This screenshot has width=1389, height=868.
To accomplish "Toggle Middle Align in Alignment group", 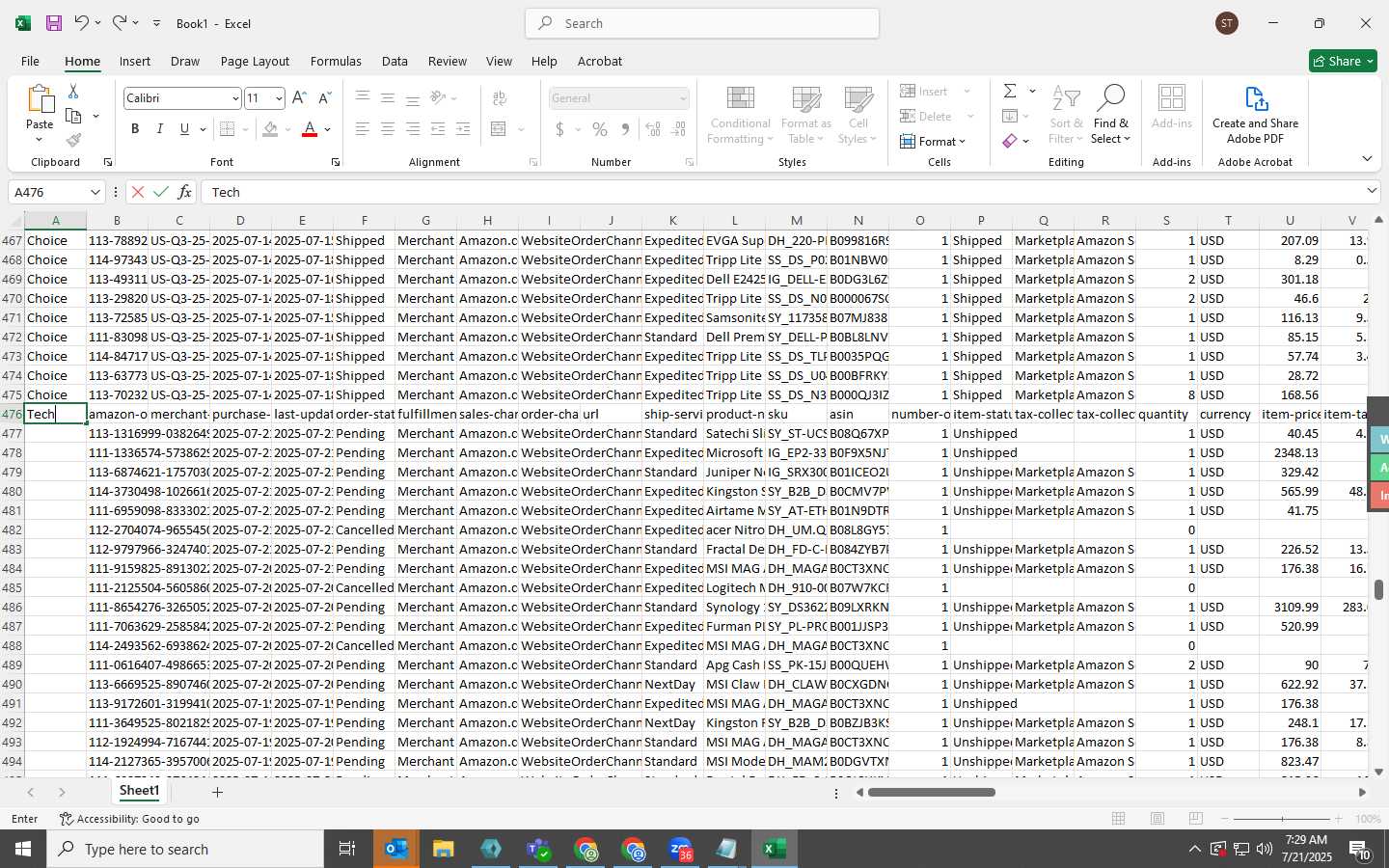I will pos(388,98).
